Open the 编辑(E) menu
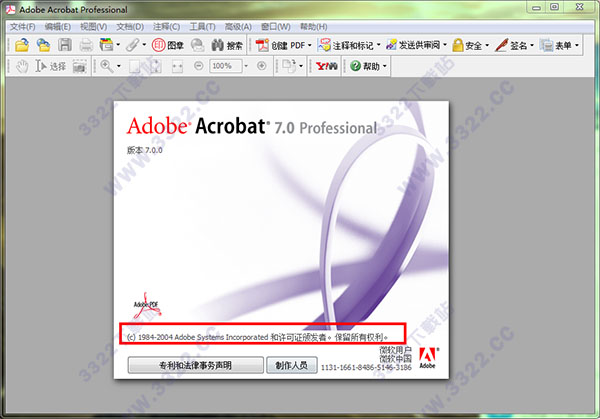This screenshot has width=600, height=419. (x=58, y=27)
